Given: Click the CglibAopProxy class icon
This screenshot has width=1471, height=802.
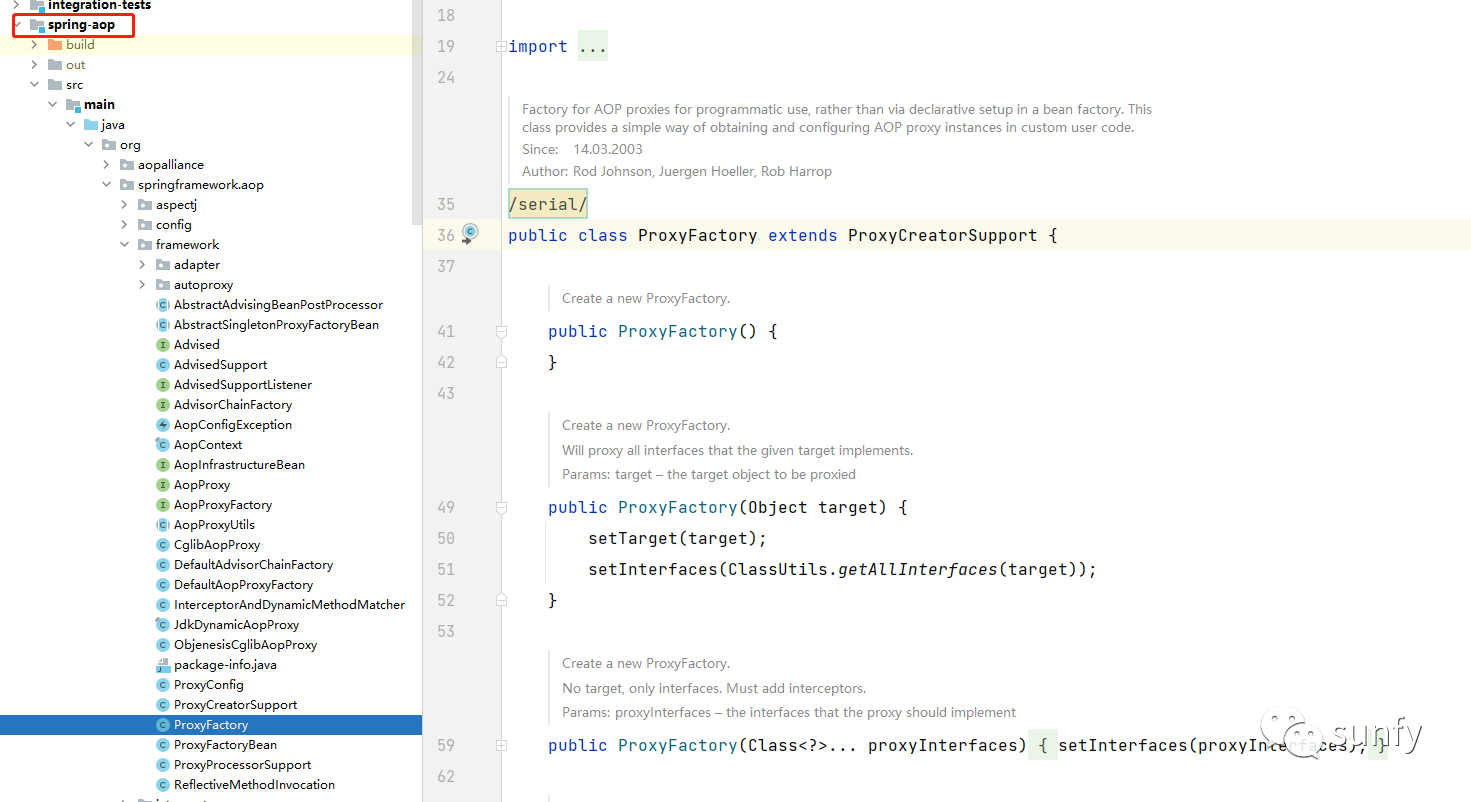Looking at the screenshot, I should [163, 545].
